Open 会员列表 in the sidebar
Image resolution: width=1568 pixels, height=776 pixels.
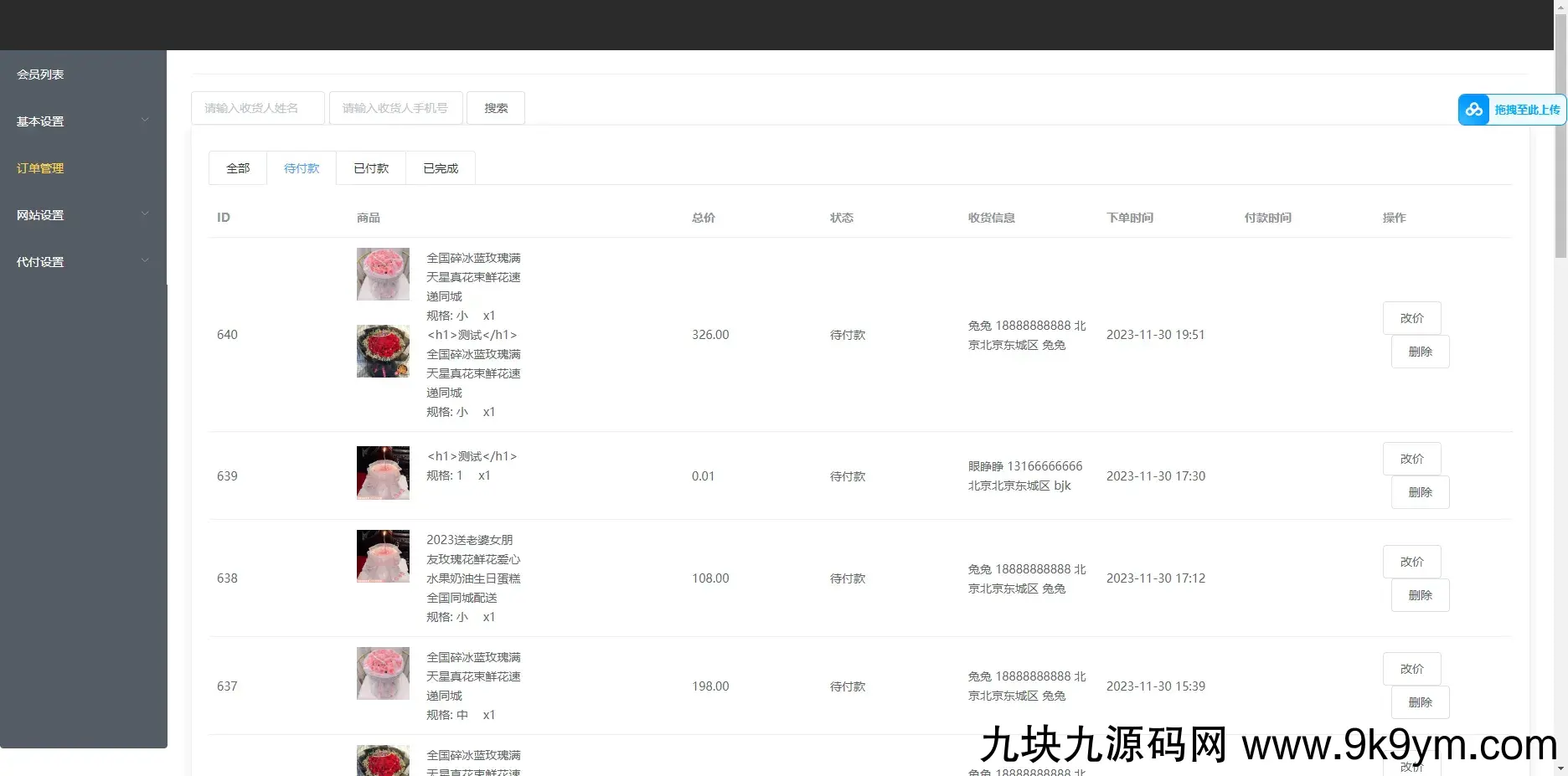click(40, 75)
